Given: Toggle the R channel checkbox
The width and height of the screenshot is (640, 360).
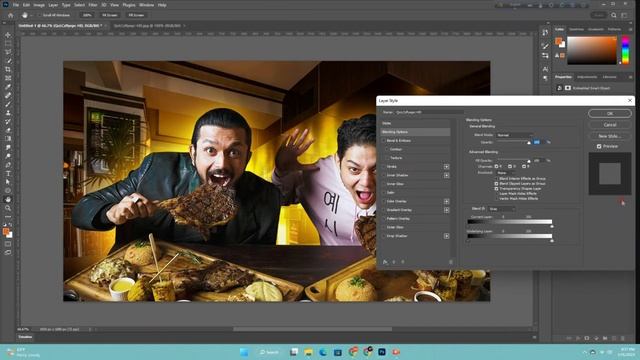Looking at the screenshot, I should click(497, 167).
